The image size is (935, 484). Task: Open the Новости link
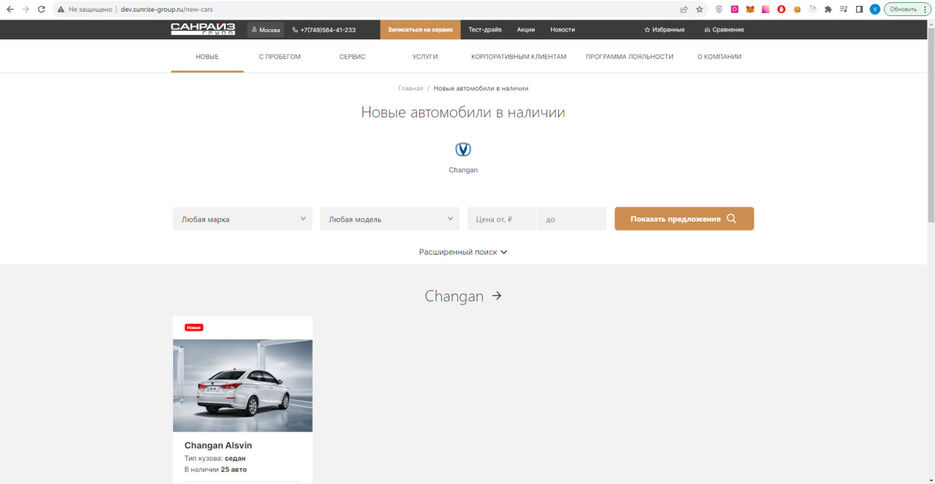[x=562, y=30]
